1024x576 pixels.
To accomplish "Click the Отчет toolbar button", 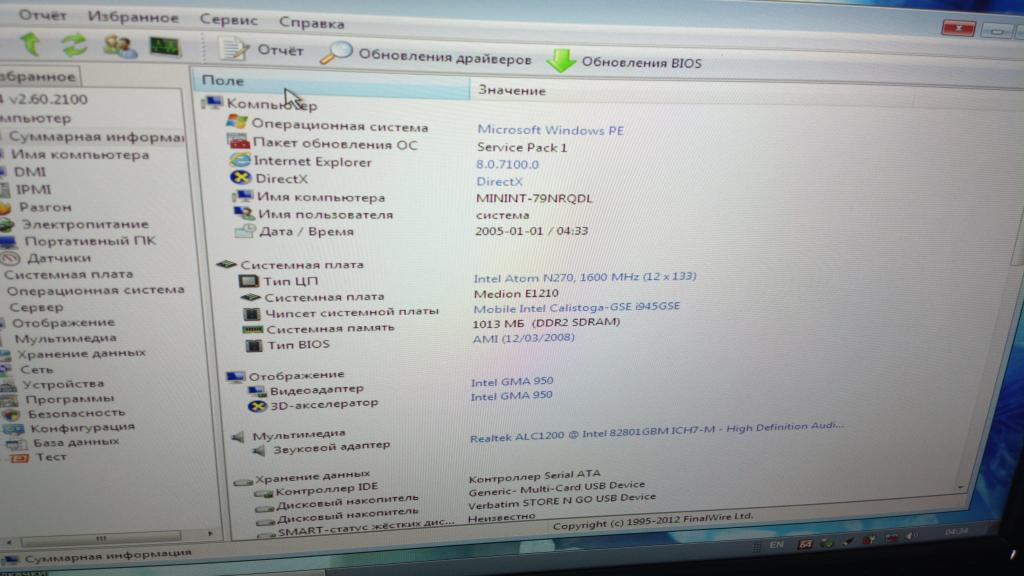I will pyautogui.click(x=261, y=50).
